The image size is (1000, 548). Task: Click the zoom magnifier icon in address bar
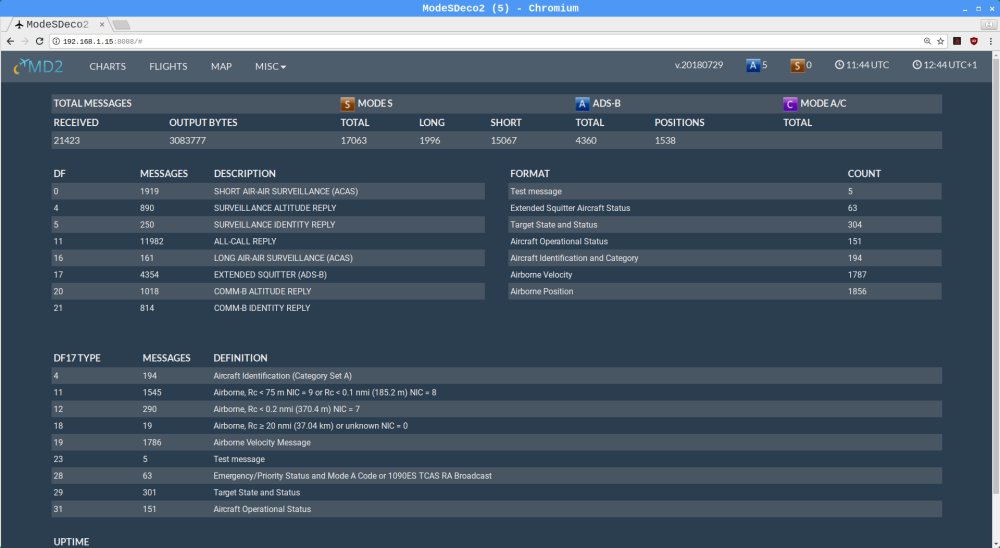click(x=927, y=41)
